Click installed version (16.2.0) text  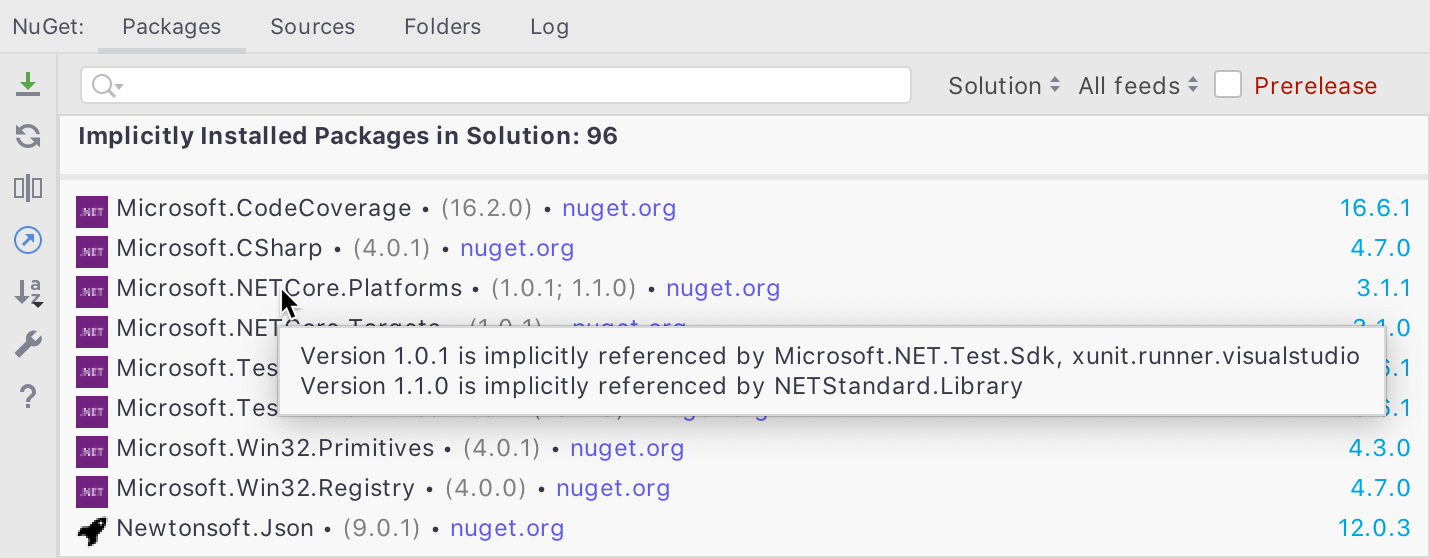click(x=486, y=209)
